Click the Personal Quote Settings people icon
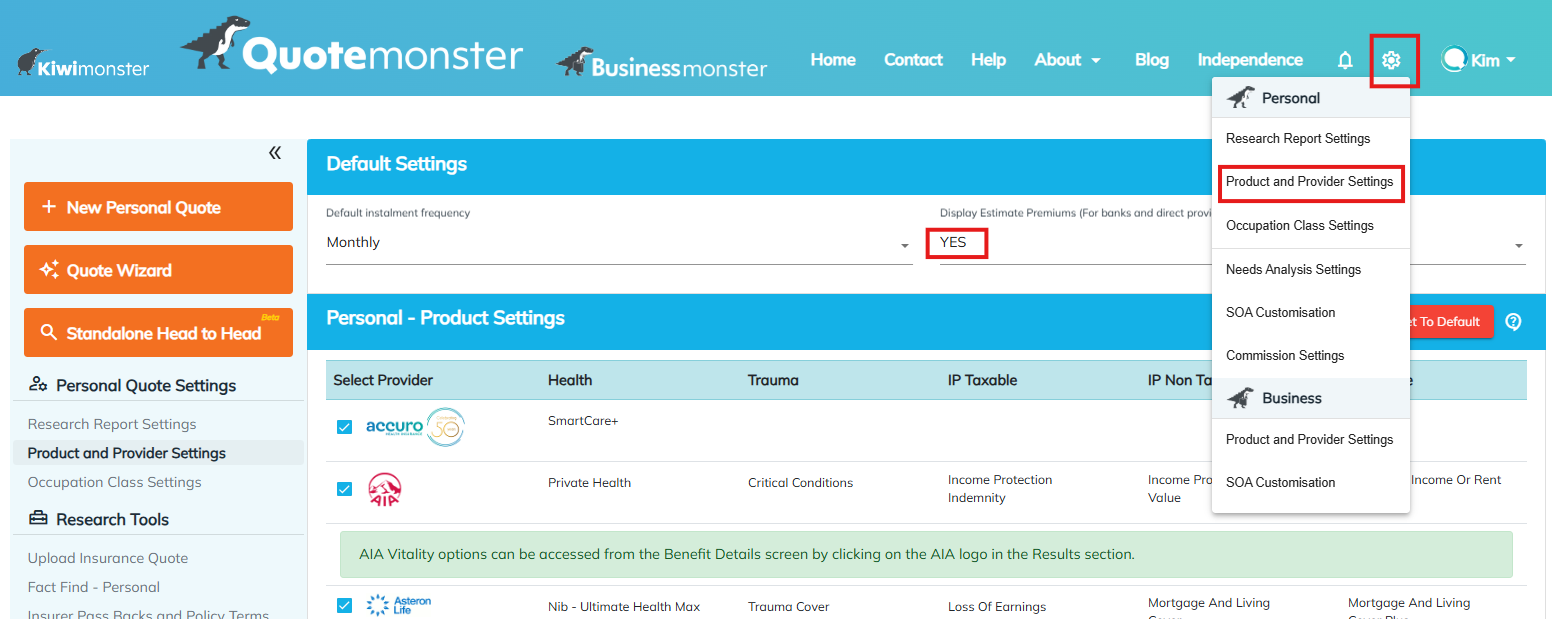The image size is (1552, 619). click(x=39, y=385)
